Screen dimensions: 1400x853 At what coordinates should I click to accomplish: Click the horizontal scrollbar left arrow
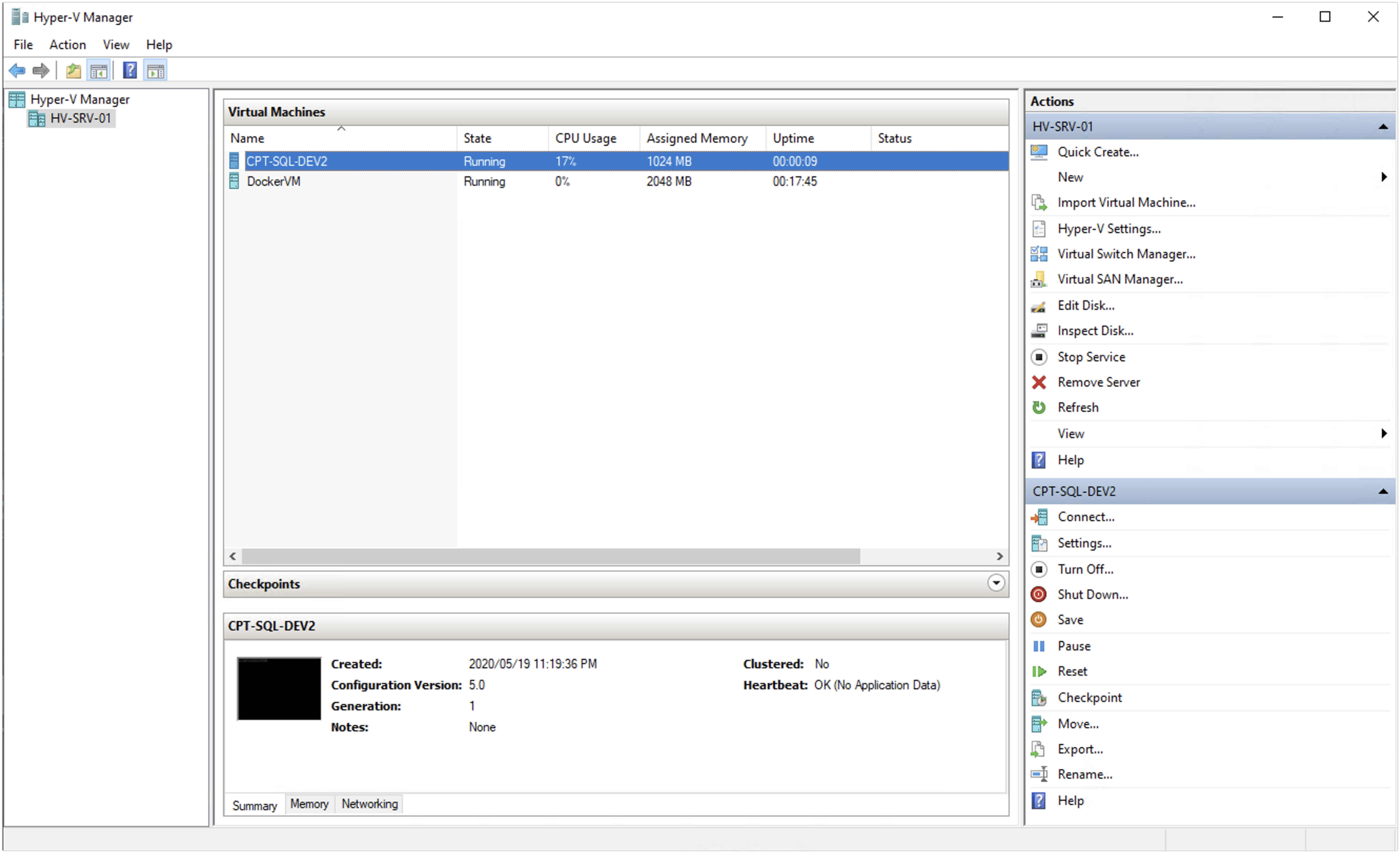click(x=233, y=557)
